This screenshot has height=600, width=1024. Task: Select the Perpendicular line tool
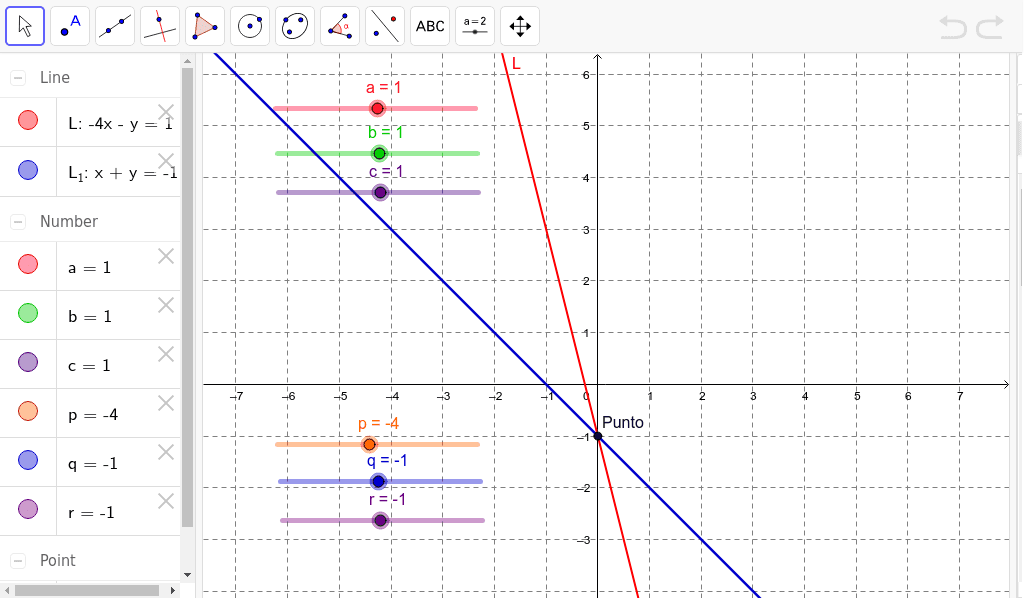(160, 26)
